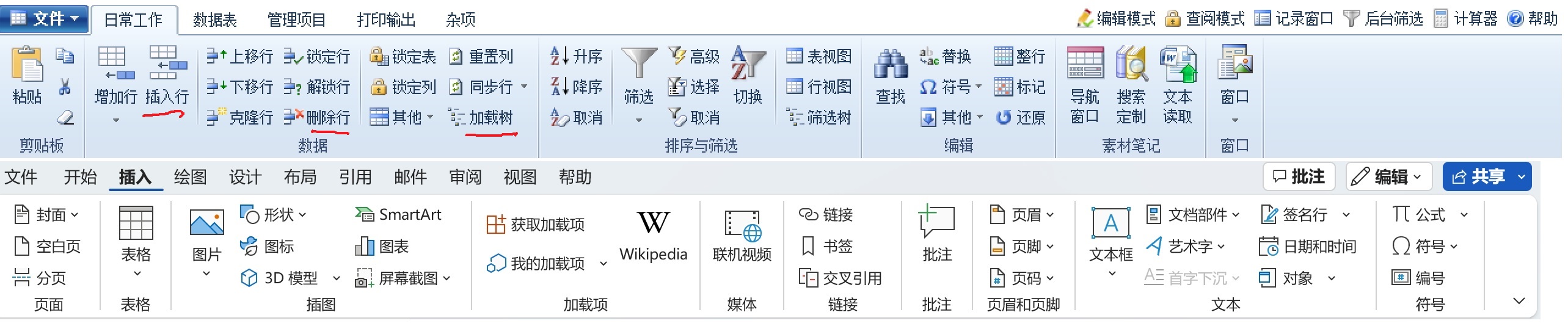Image resolution: width=1568 pixels, height=326 pixels.
Task: Click the 文本读取 text import icon
Action: coord(1178,64)
